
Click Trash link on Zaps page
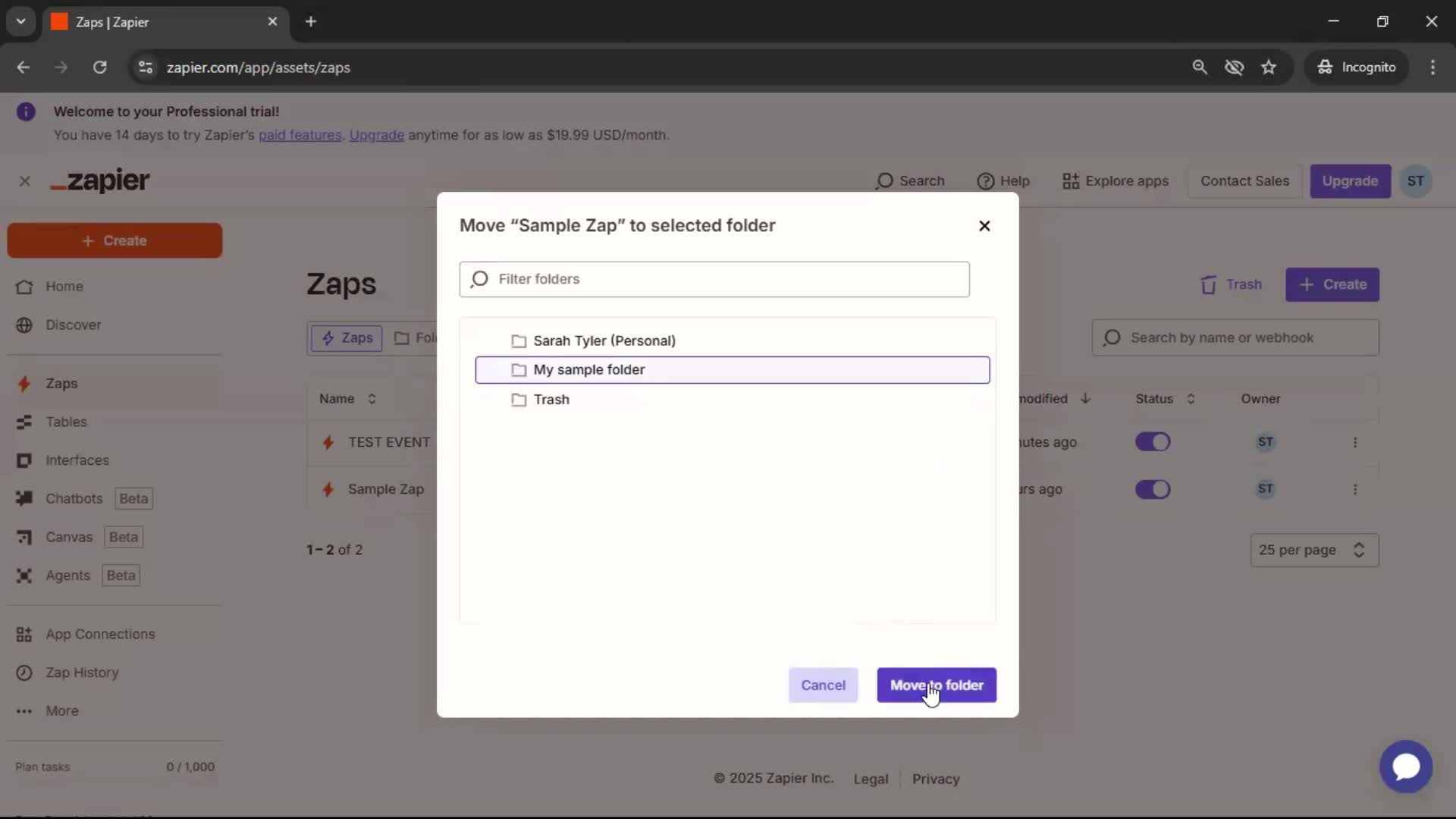tap(1232, 284)
